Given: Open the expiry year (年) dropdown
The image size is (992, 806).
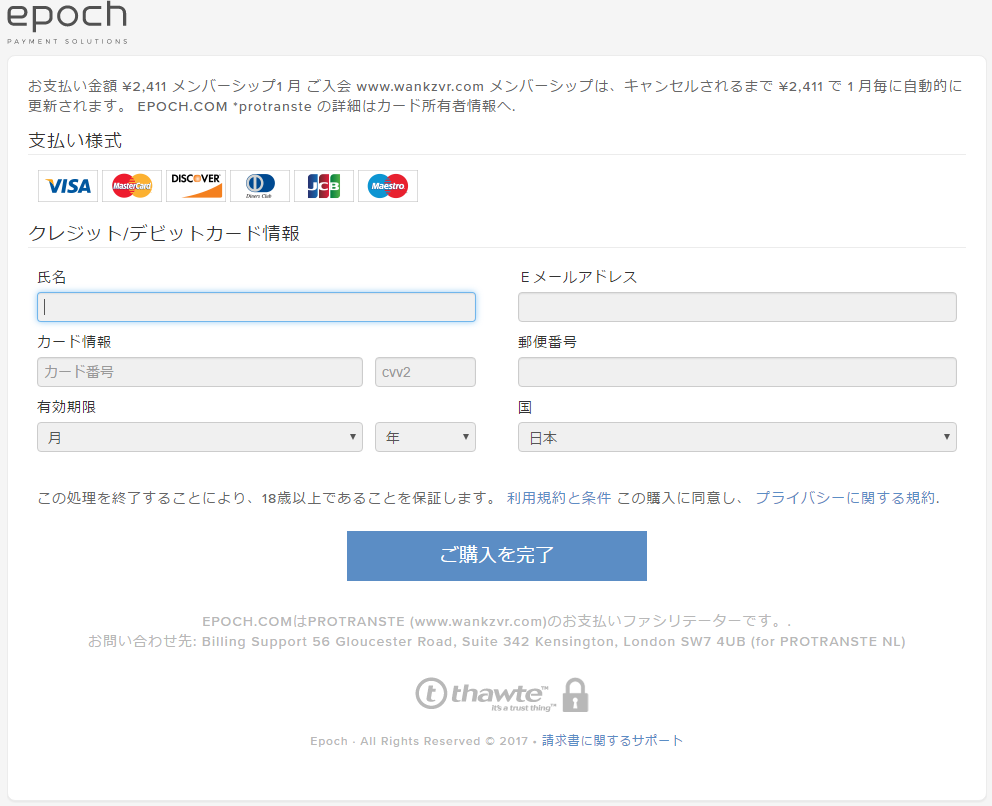Looking at the screenshot, I should pyautogui.click(x=425, y=438).
